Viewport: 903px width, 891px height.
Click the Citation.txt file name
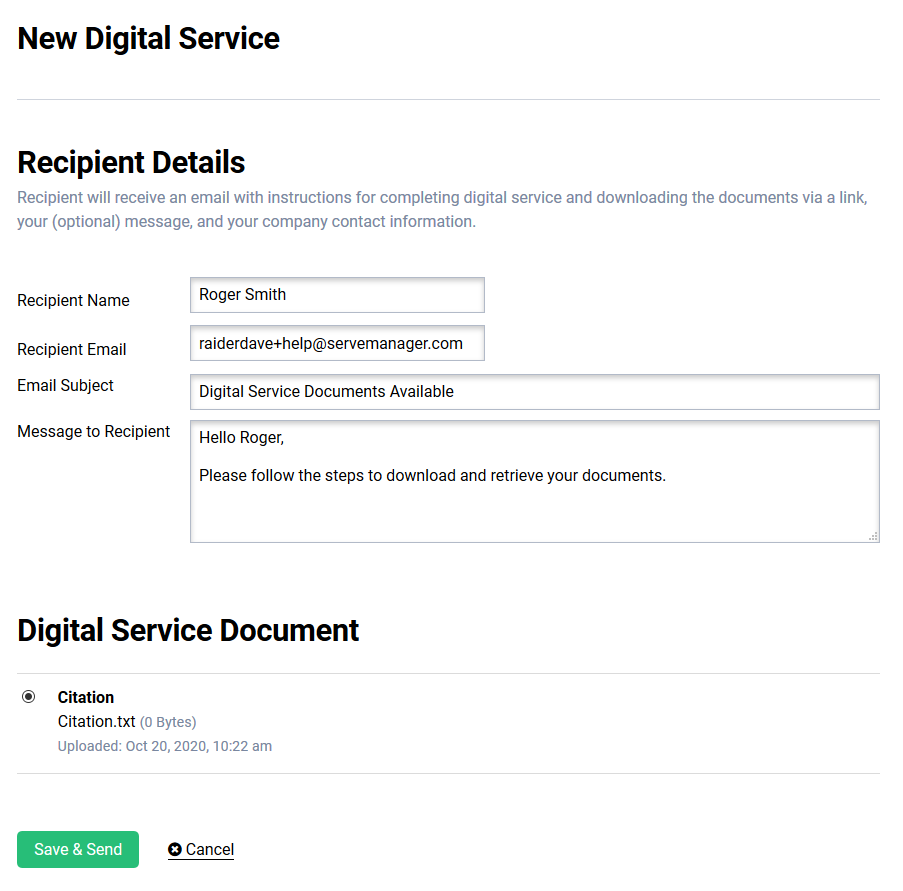pyautogui.click(x=96, y=722)
